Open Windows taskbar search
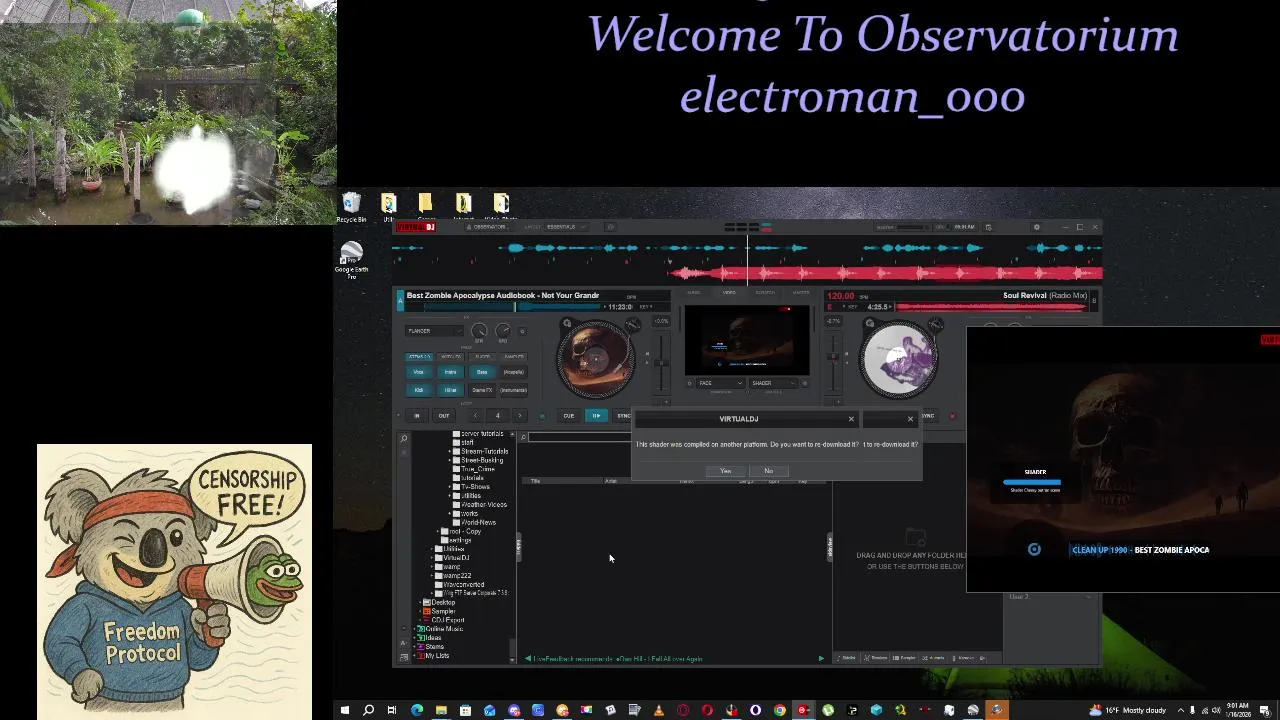This screenshot has width=1280, height=720. pyautogui.click(x=369, y=711)
